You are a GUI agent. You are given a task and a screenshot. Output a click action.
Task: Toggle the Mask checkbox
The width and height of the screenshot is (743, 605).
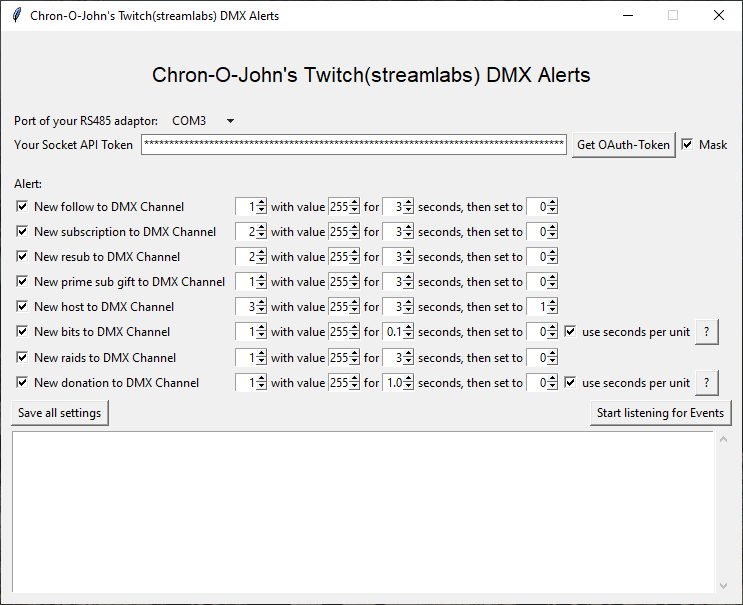pyautogui.click(x=687, y=144)
